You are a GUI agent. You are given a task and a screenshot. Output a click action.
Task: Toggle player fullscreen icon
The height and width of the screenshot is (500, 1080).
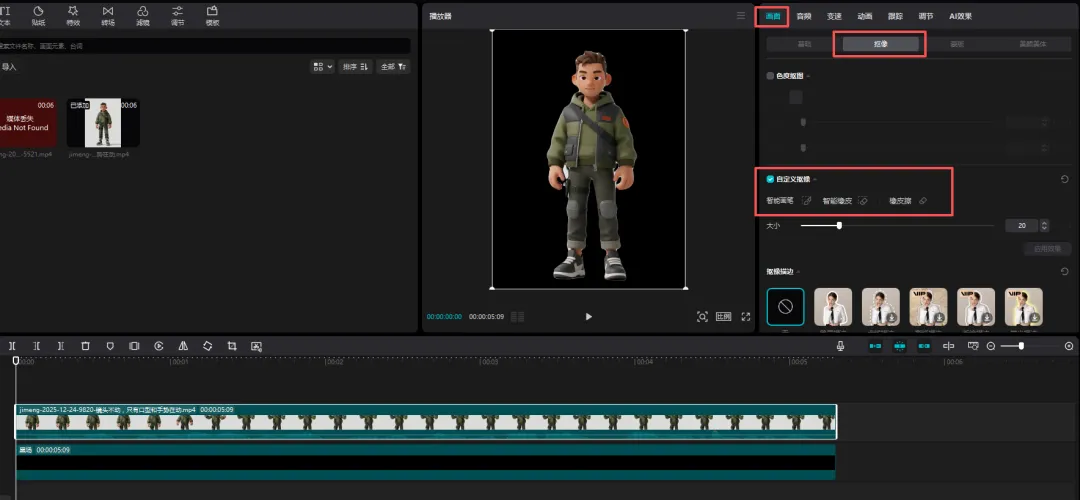pyautogui.click(x=745, y=317)
